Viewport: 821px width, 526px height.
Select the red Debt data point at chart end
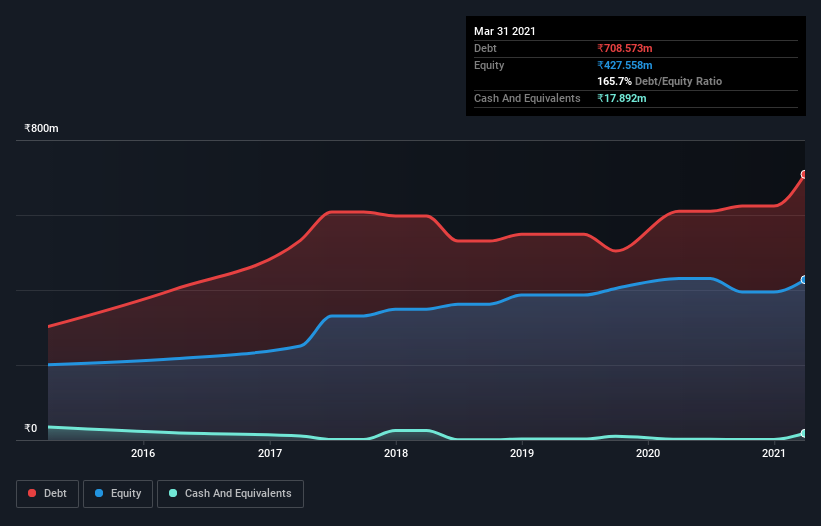[804, 174]
